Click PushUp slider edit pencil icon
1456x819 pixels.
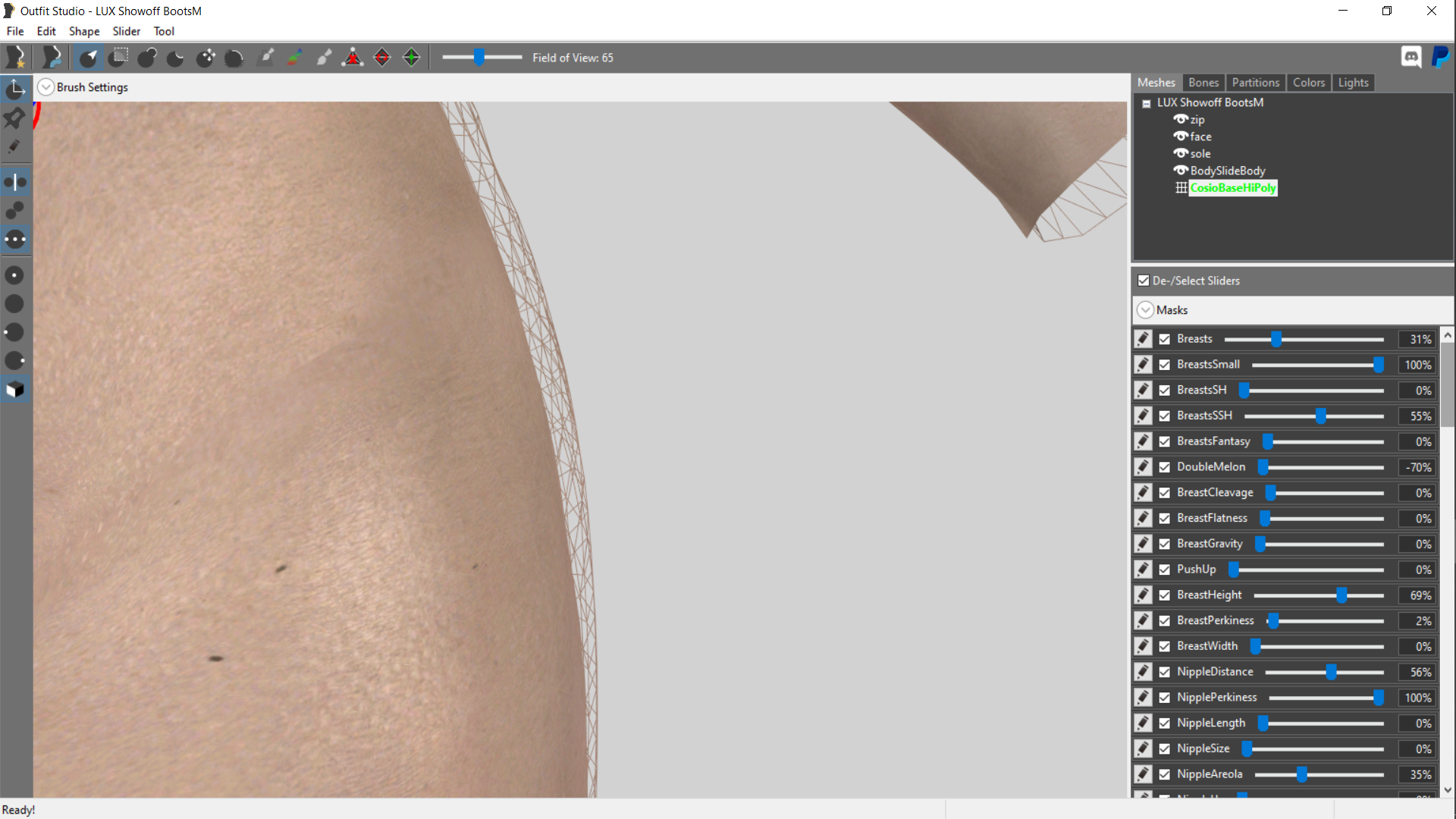(x=1143, y=570)
